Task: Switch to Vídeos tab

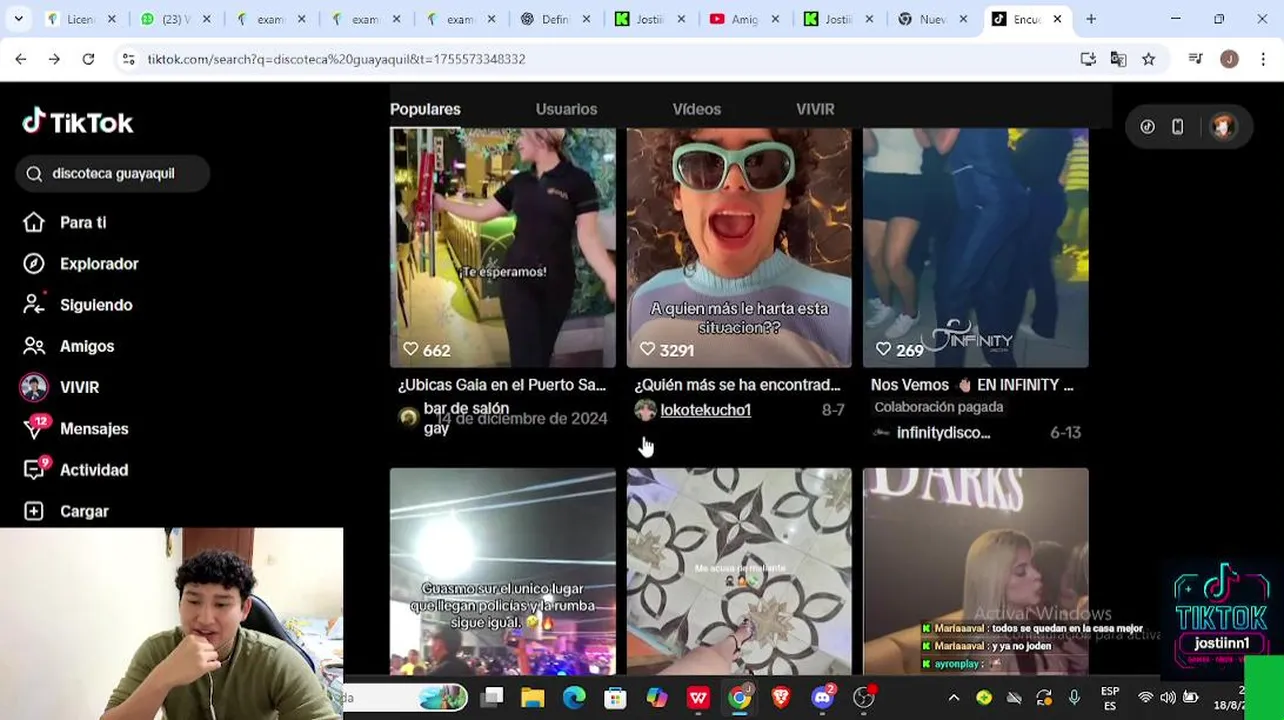Action: (x=697, y=109)
